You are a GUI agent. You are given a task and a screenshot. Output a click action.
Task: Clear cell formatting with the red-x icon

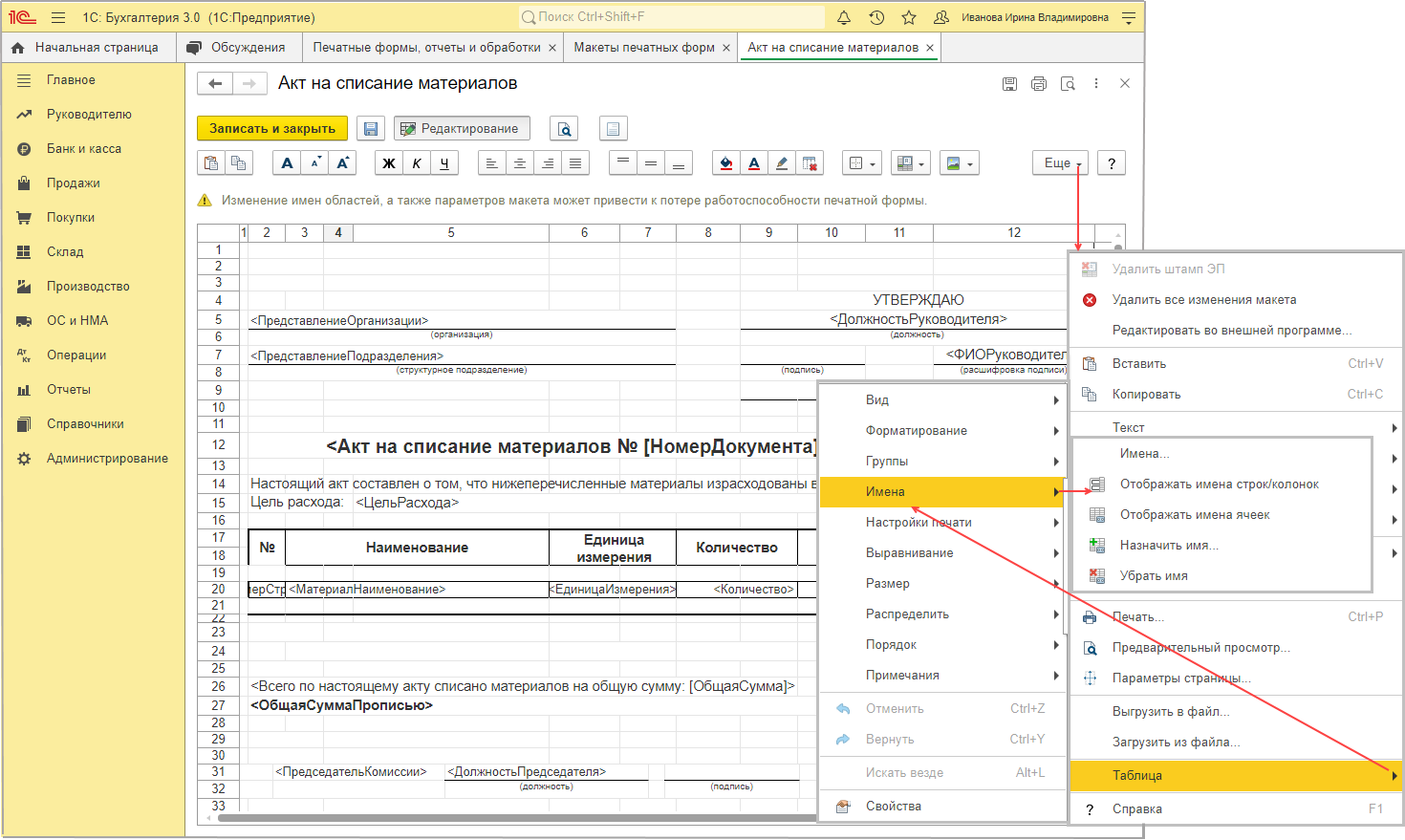pyautogui.click(x=810, y=163)
